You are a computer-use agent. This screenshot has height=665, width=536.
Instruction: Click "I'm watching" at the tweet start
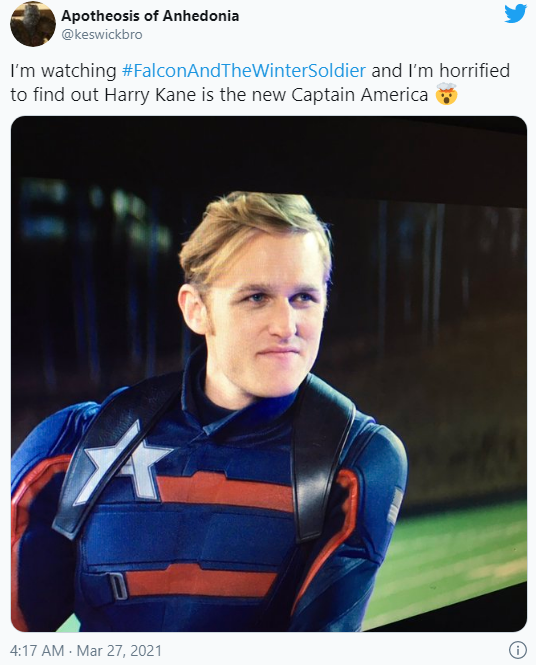tap(63, 70)
